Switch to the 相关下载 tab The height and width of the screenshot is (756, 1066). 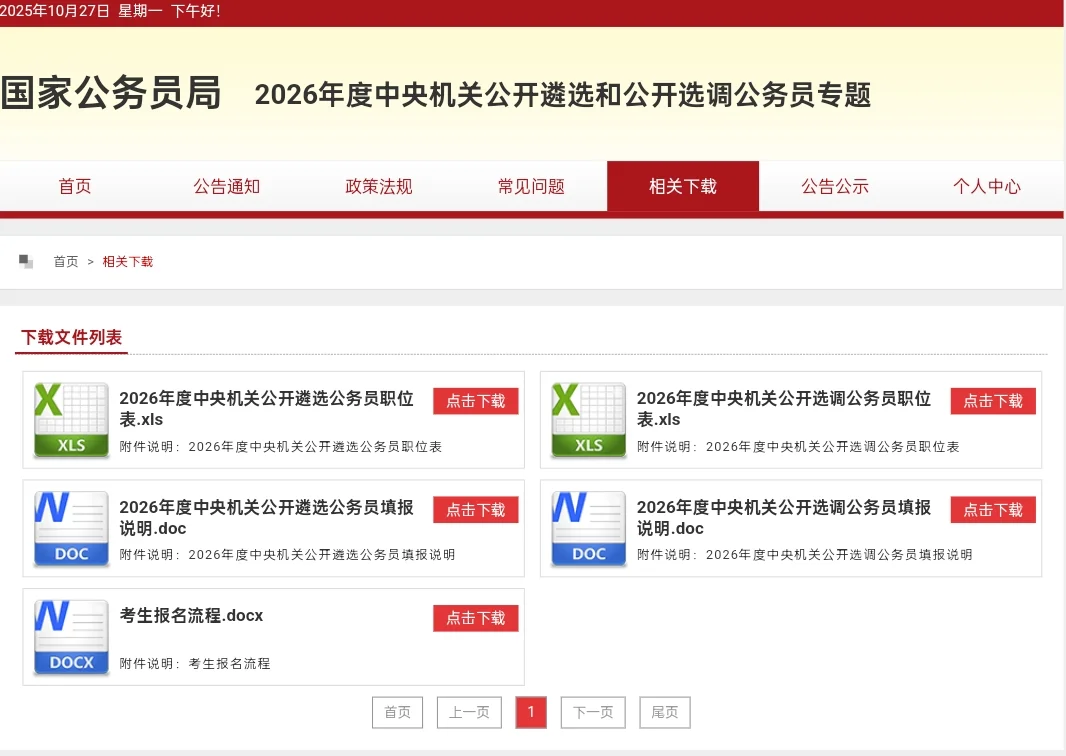pyautogui.click(x=683, y=186)
